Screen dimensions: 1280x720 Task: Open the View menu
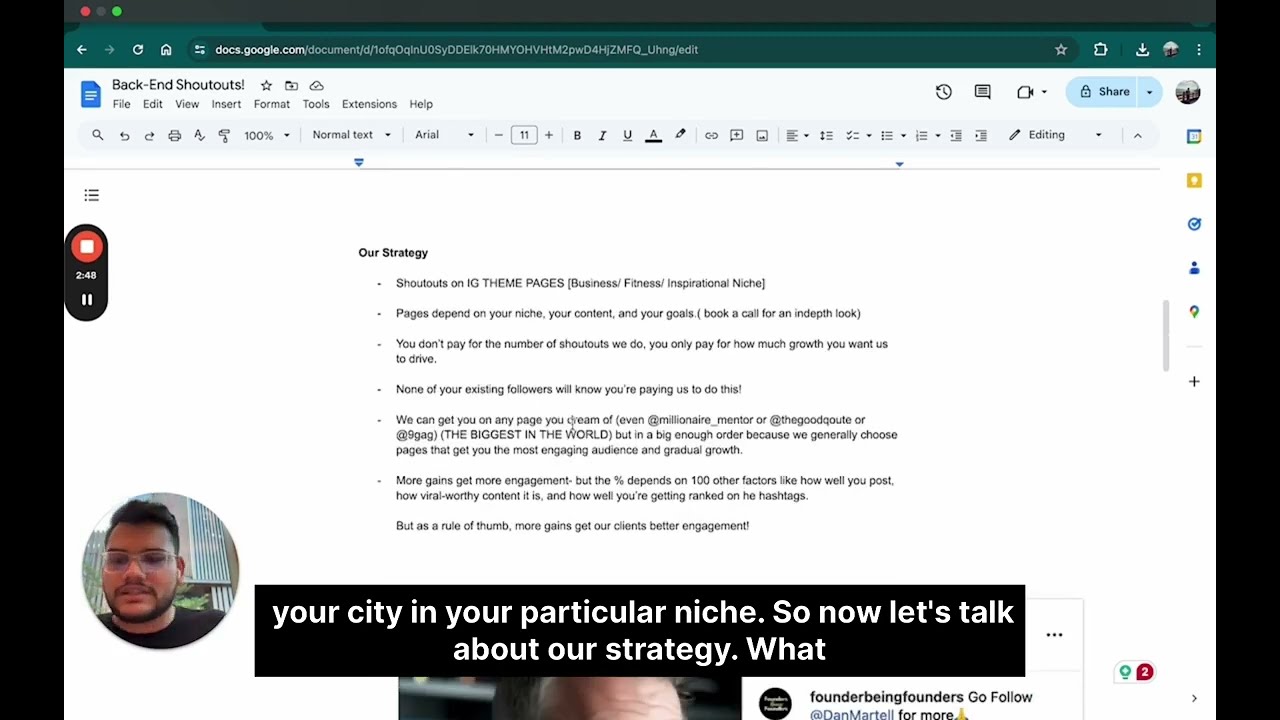[187, 104]
